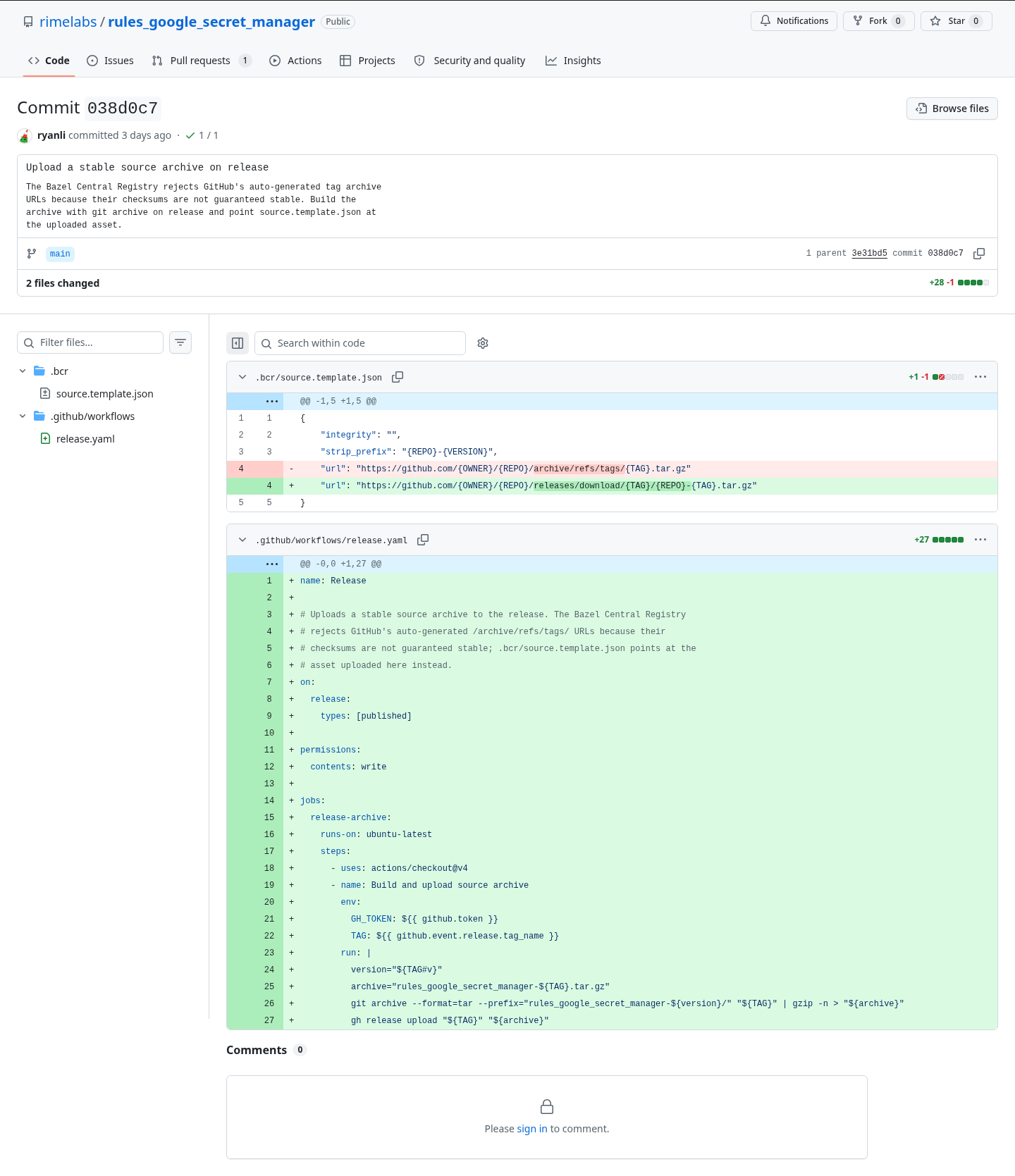Copy the .bcr/source.template.json file path
The width and height of the screenshot is (1015, 1176).
point(398,377)
